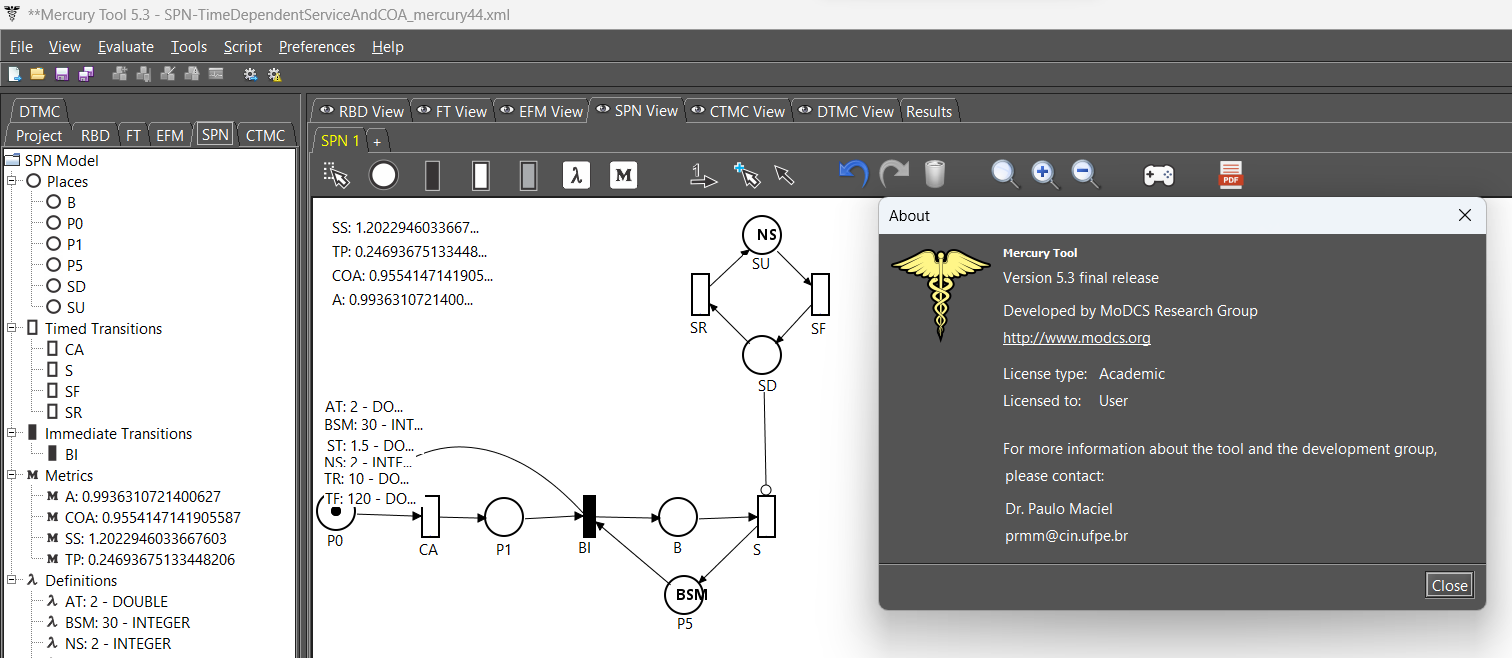Collapse the Metrics tree node
The height and width of the screenshot is (658, 1512).
(12, 475)
